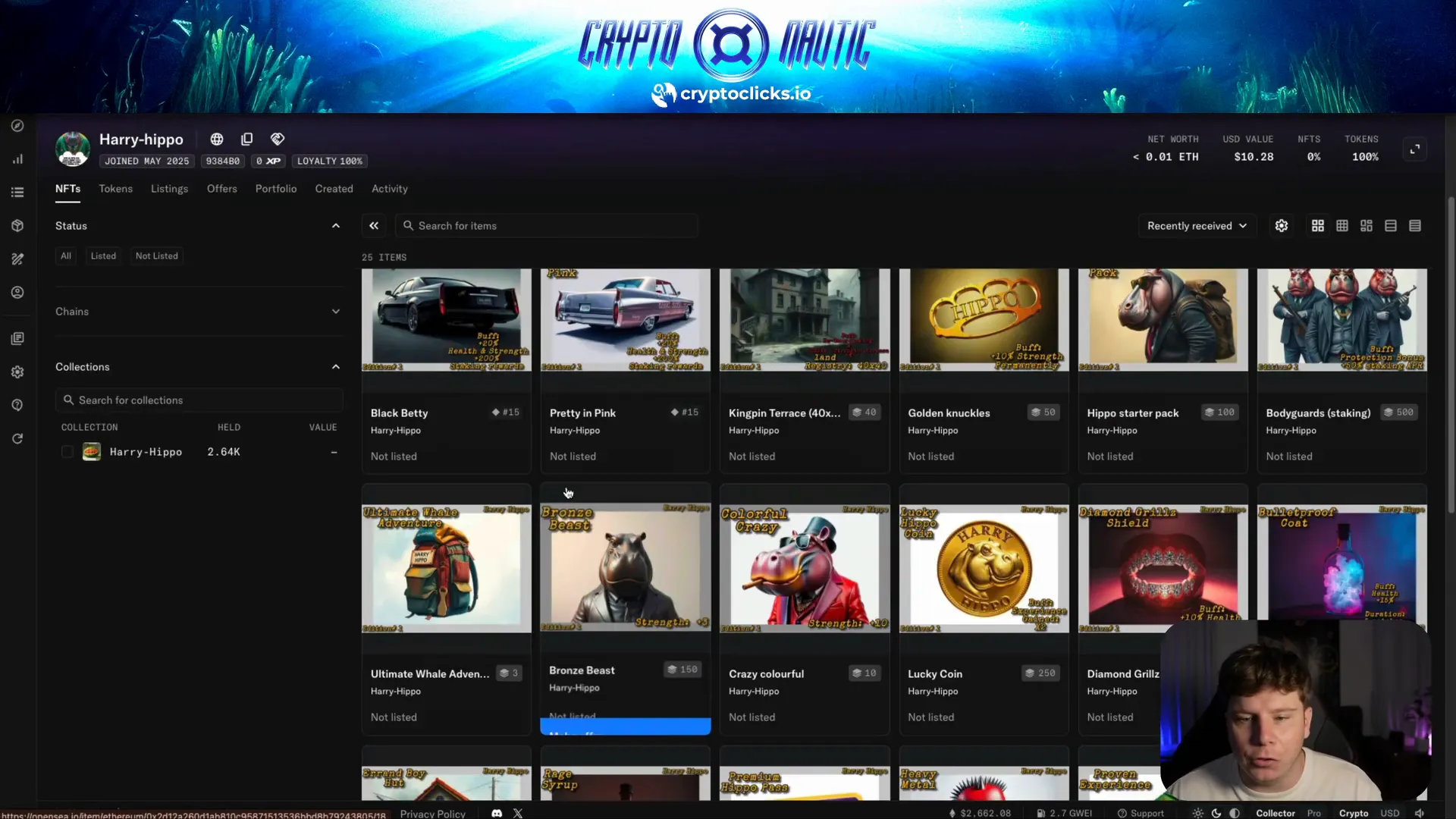Toggle sound speaker icon in footer

pos(1419,813)
